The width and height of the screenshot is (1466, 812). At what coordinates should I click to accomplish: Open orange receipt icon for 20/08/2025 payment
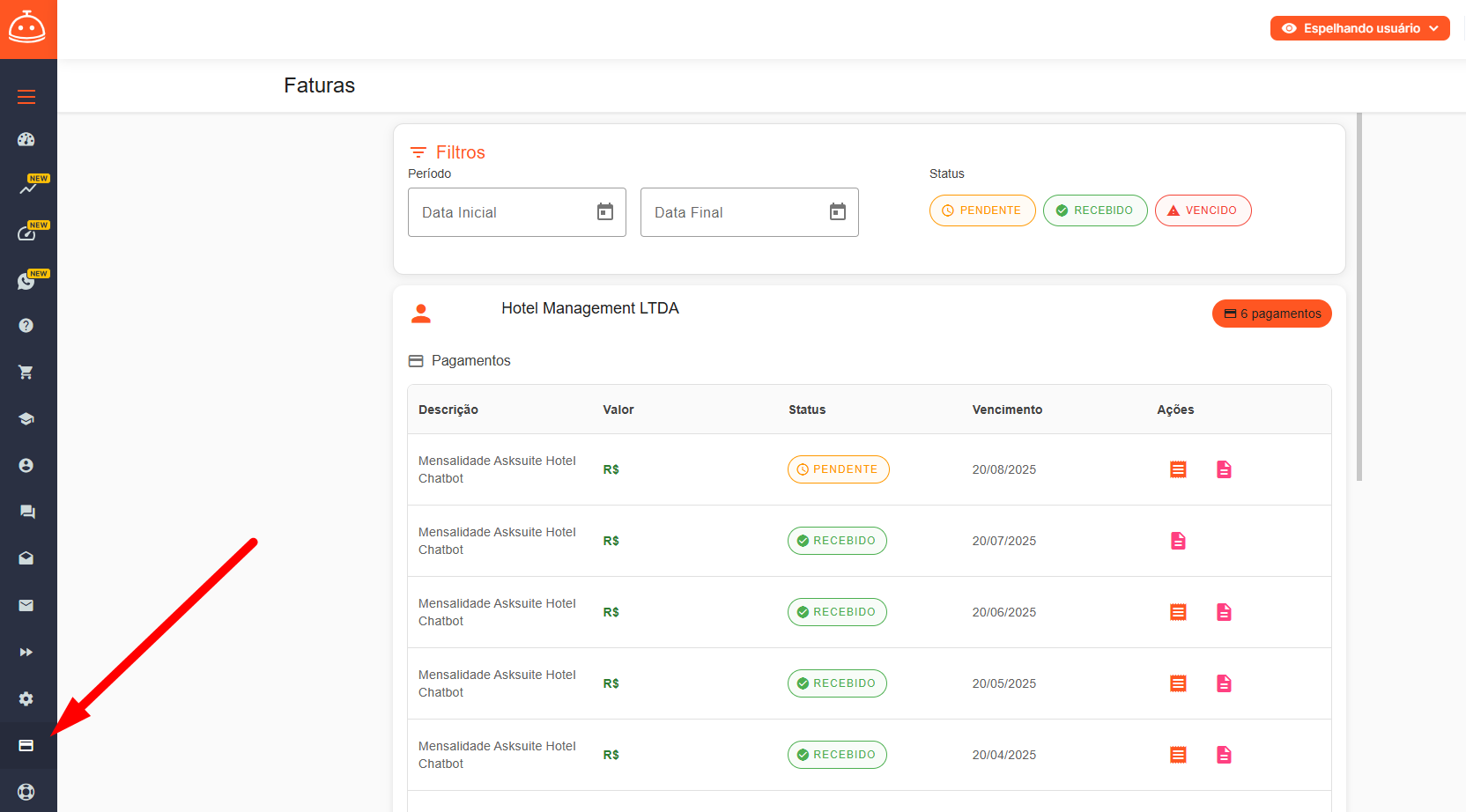1178,469
